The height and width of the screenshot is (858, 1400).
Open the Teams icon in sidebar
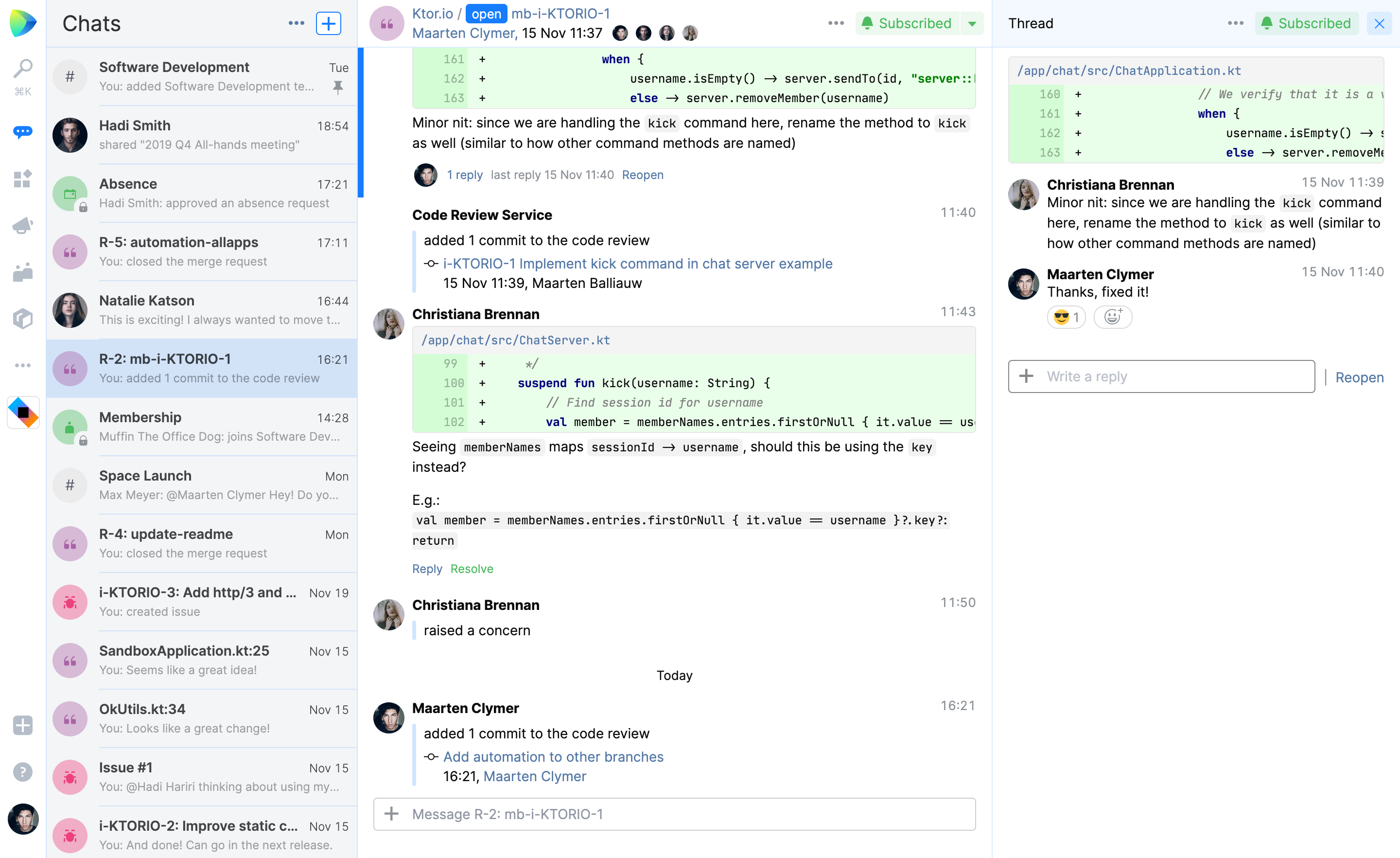click(23, 272)
